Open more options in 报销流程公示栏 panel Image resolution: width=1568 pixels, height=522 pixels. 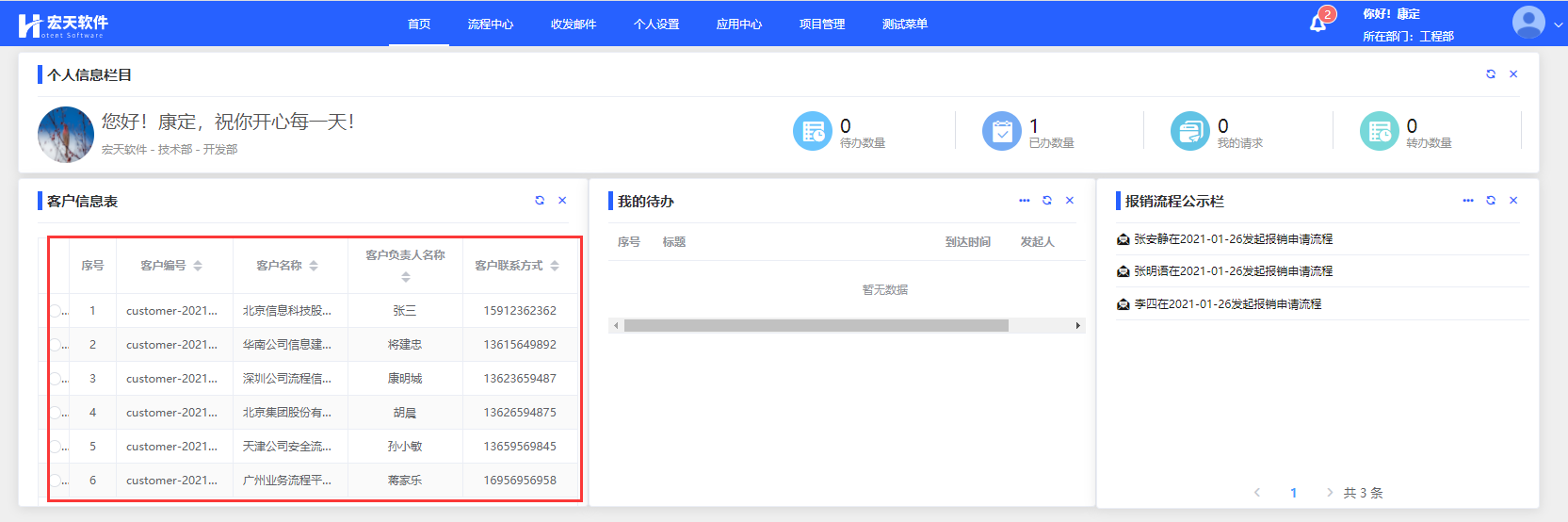click(1467, 201)
